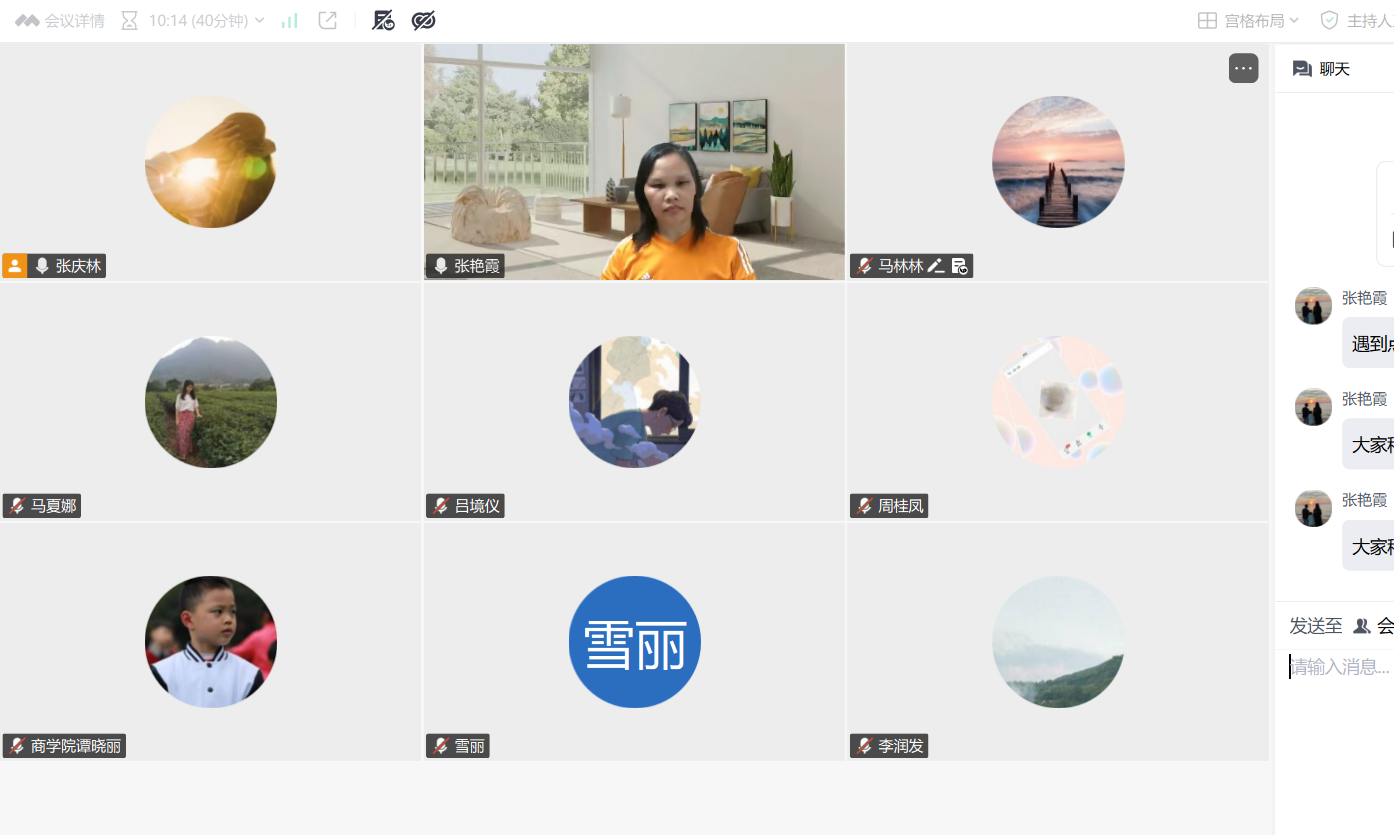Toggle the crossed-out camera icon in toolbar

tap(383, 20)
